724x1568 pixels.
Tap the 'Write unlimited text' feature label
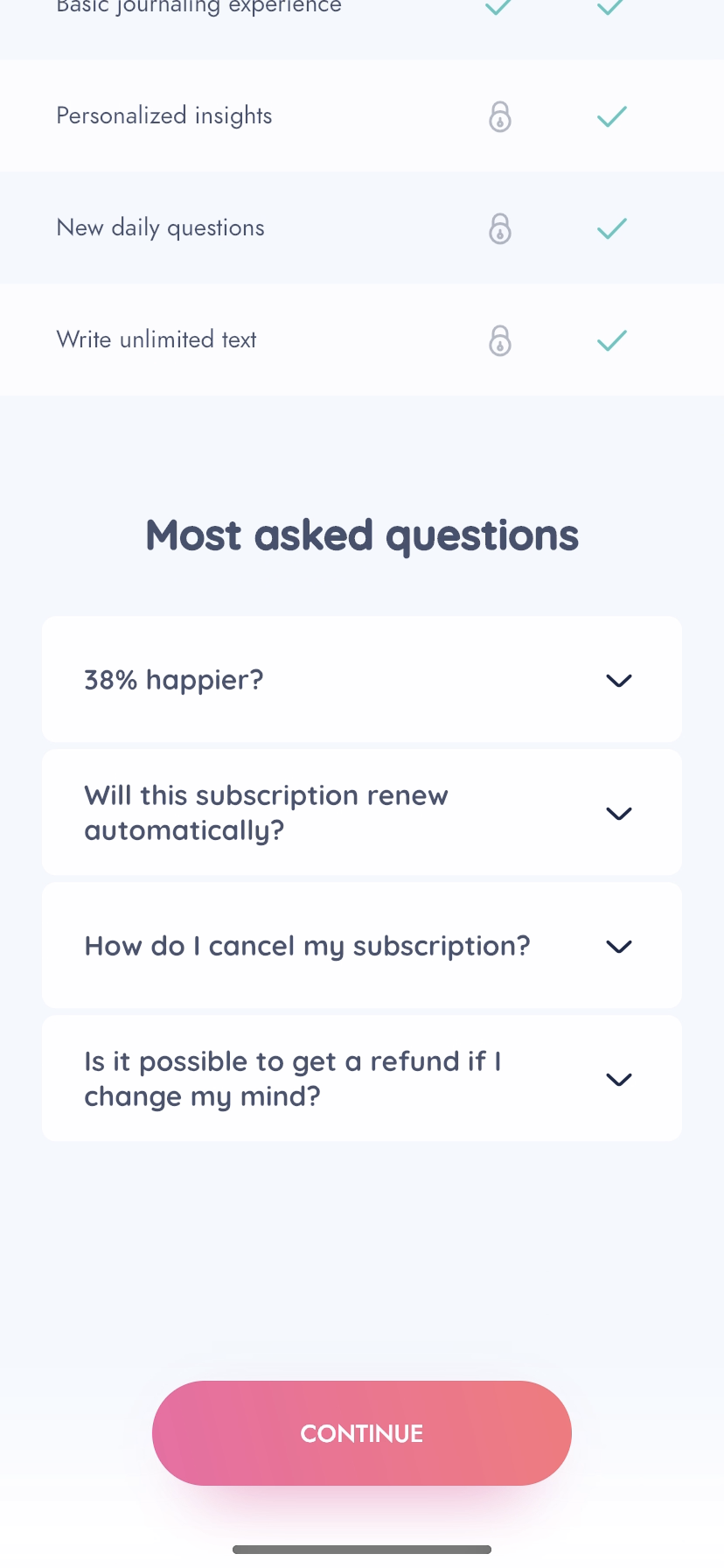point(157,339)
